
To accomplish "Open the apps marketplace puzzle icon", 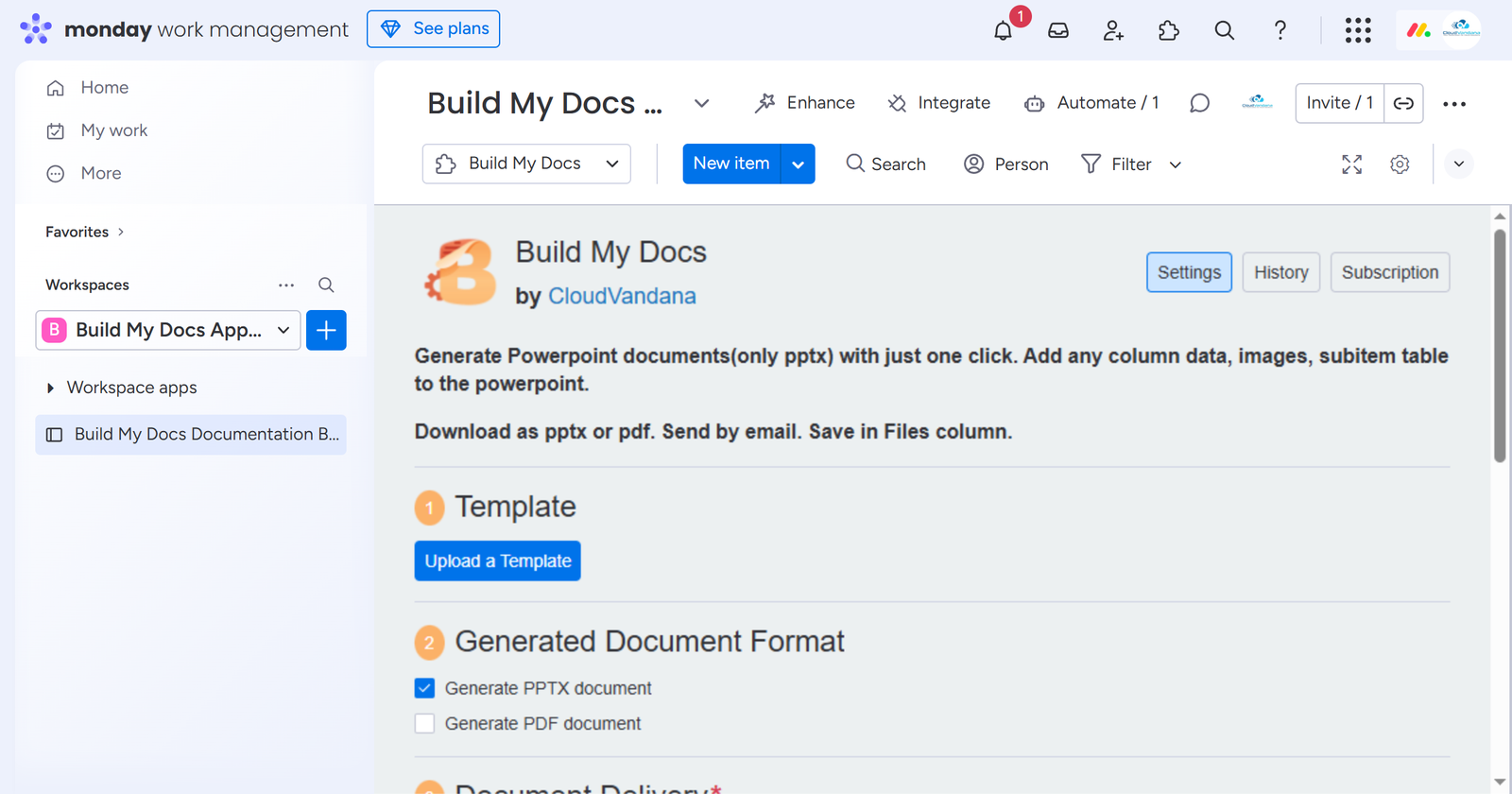I will (x=1169, y=30).
